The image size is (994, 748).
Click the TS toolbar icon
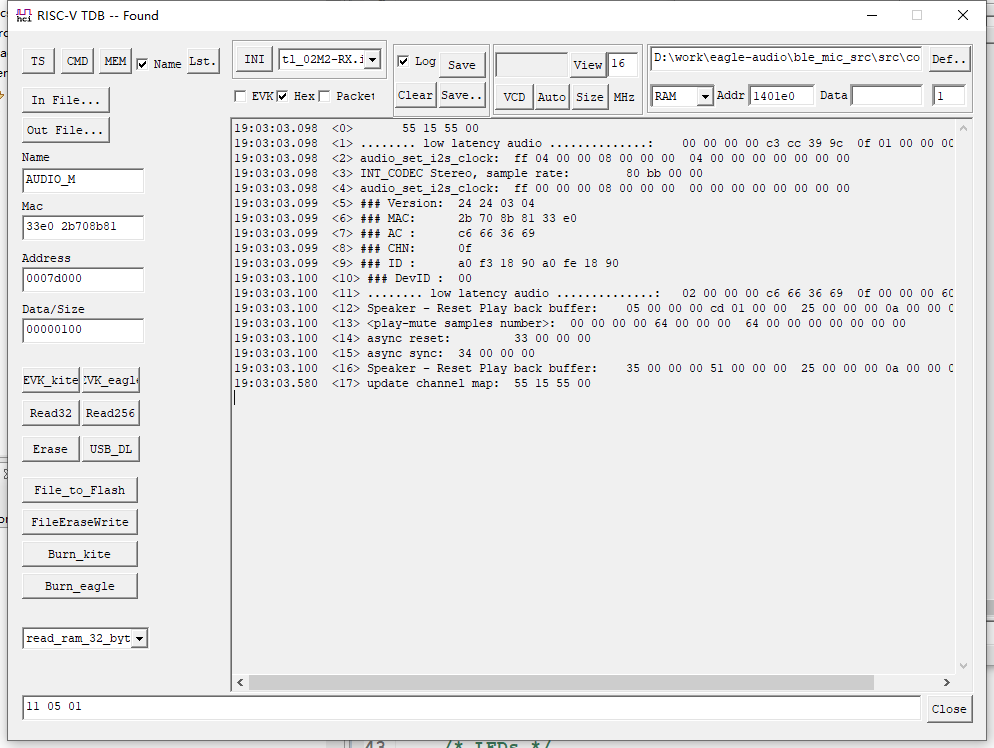tap(37, 60)
